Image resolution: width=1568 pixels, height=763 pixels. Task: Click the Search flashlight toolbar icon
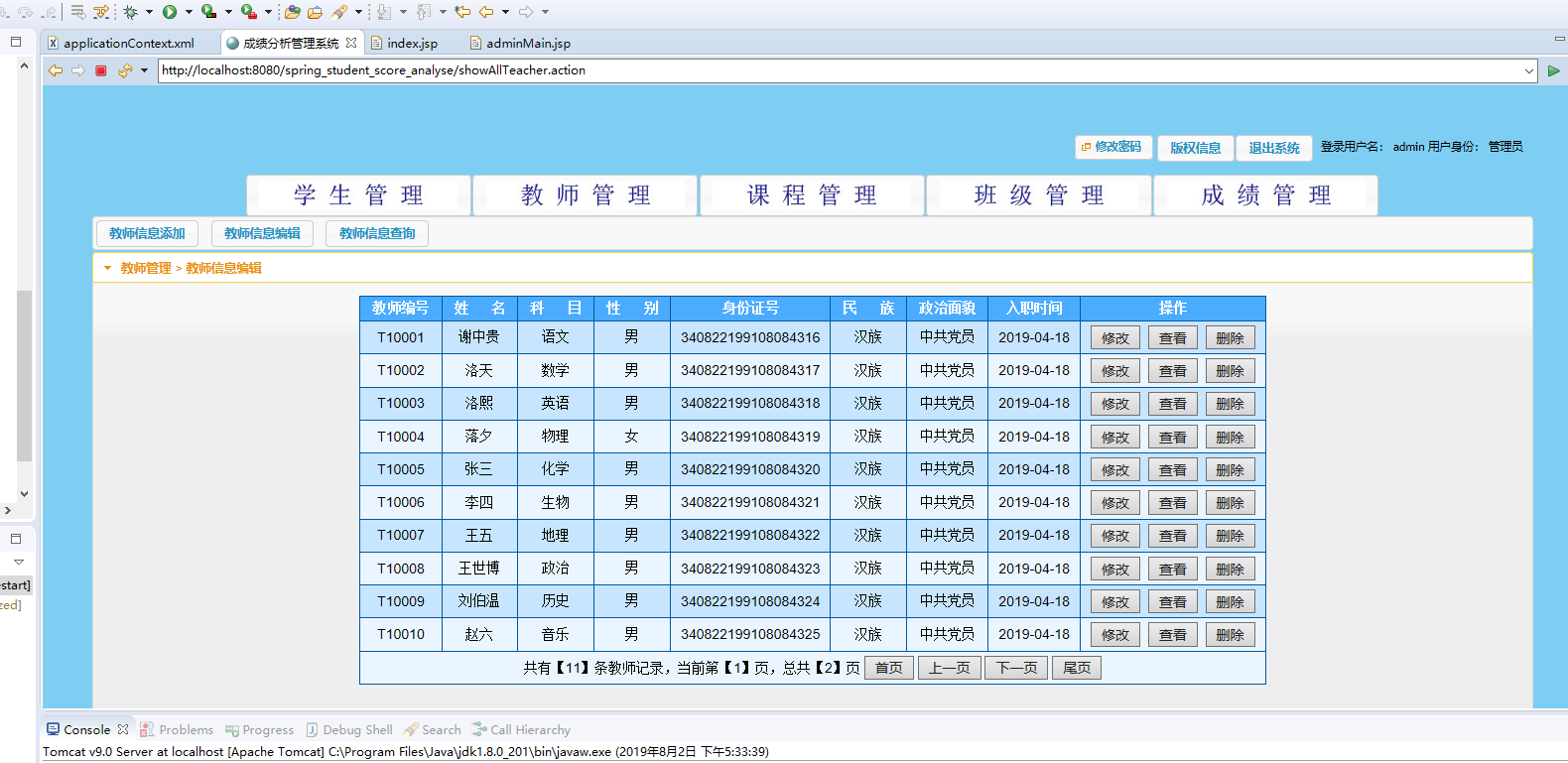click(339, 12)
